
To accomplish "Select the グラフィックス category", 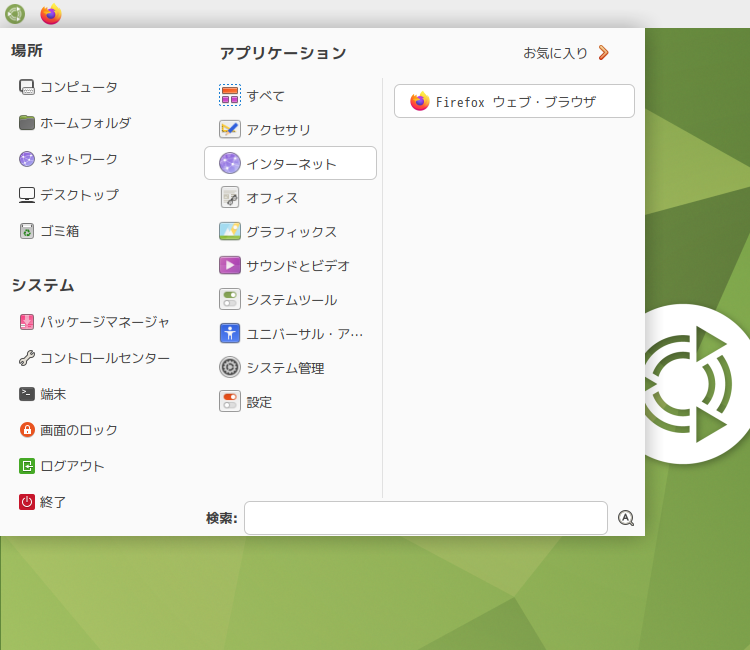I will pyautogui.click(x=290, y=231).
